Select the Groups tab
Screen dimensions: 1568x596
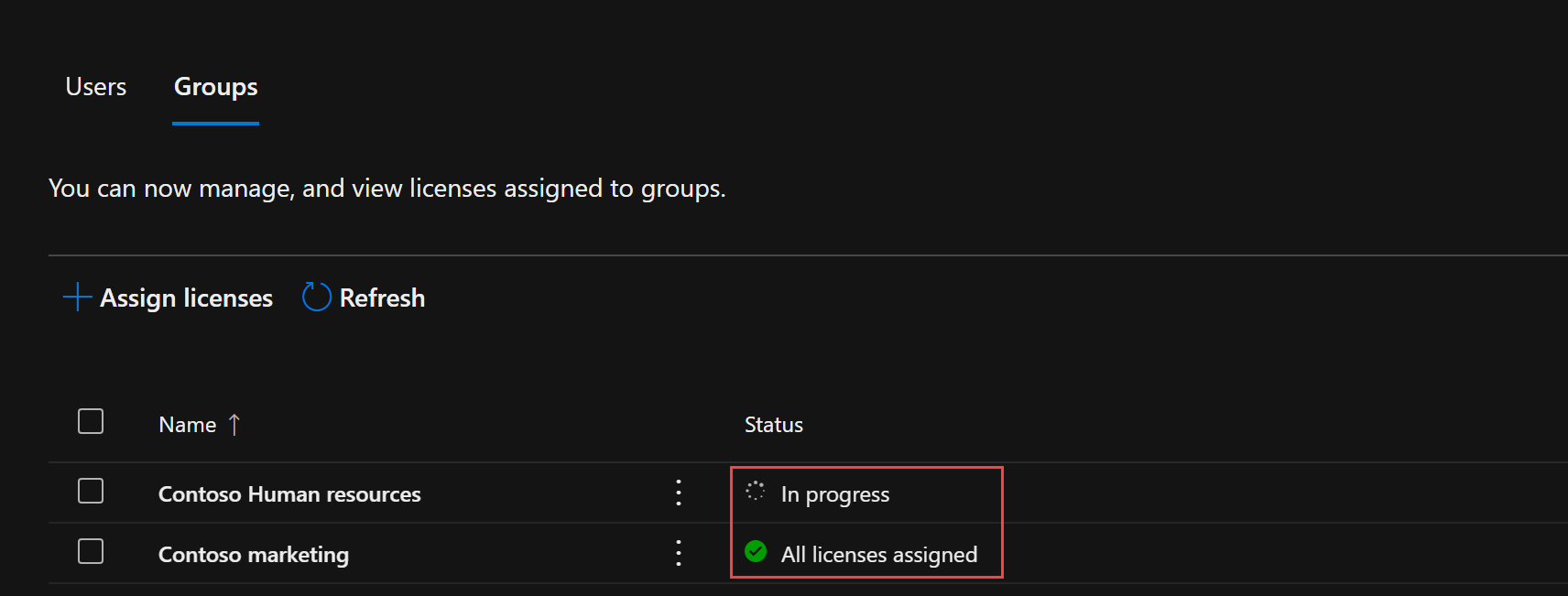(x=214, y=86)
